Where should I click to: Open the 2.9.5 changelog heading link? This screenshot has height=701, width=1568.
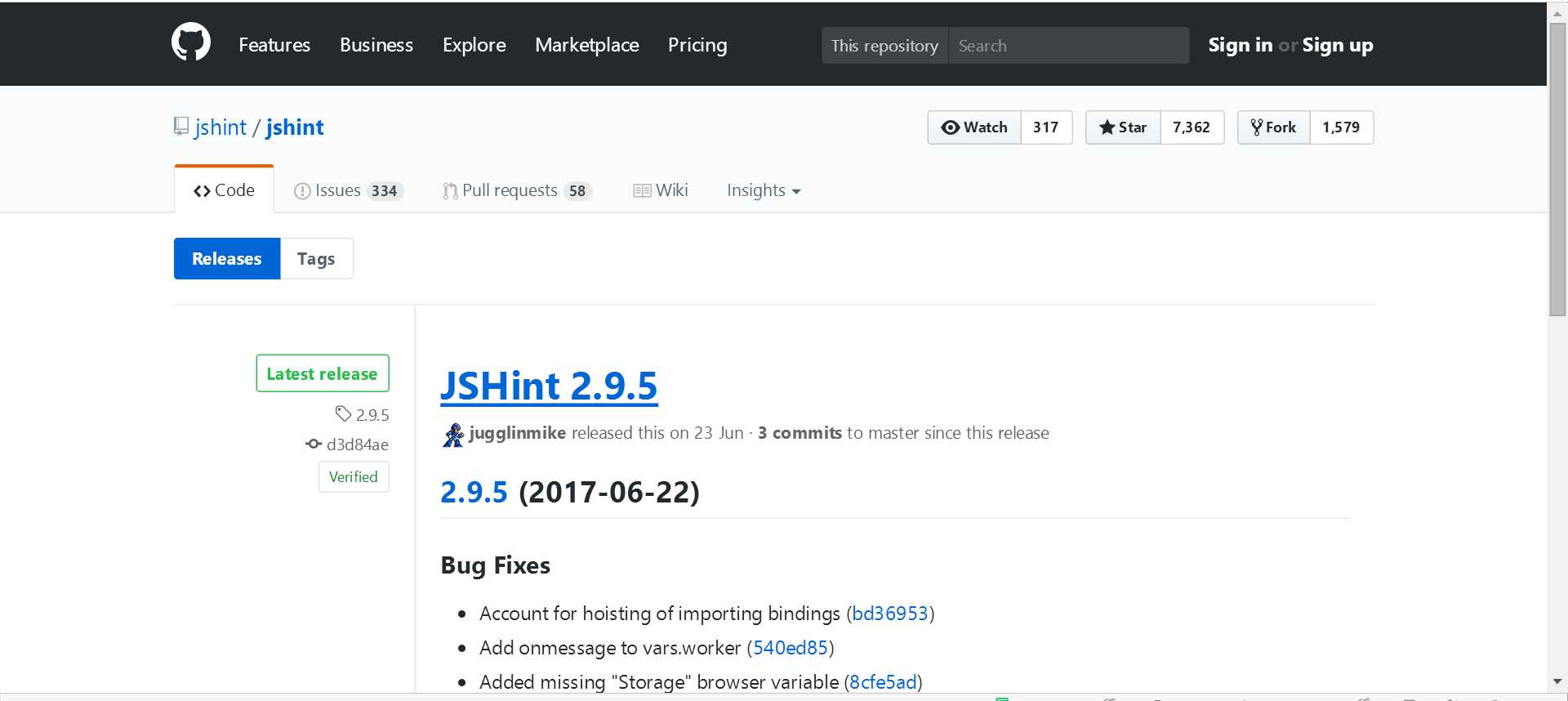(x=474, y=492)
